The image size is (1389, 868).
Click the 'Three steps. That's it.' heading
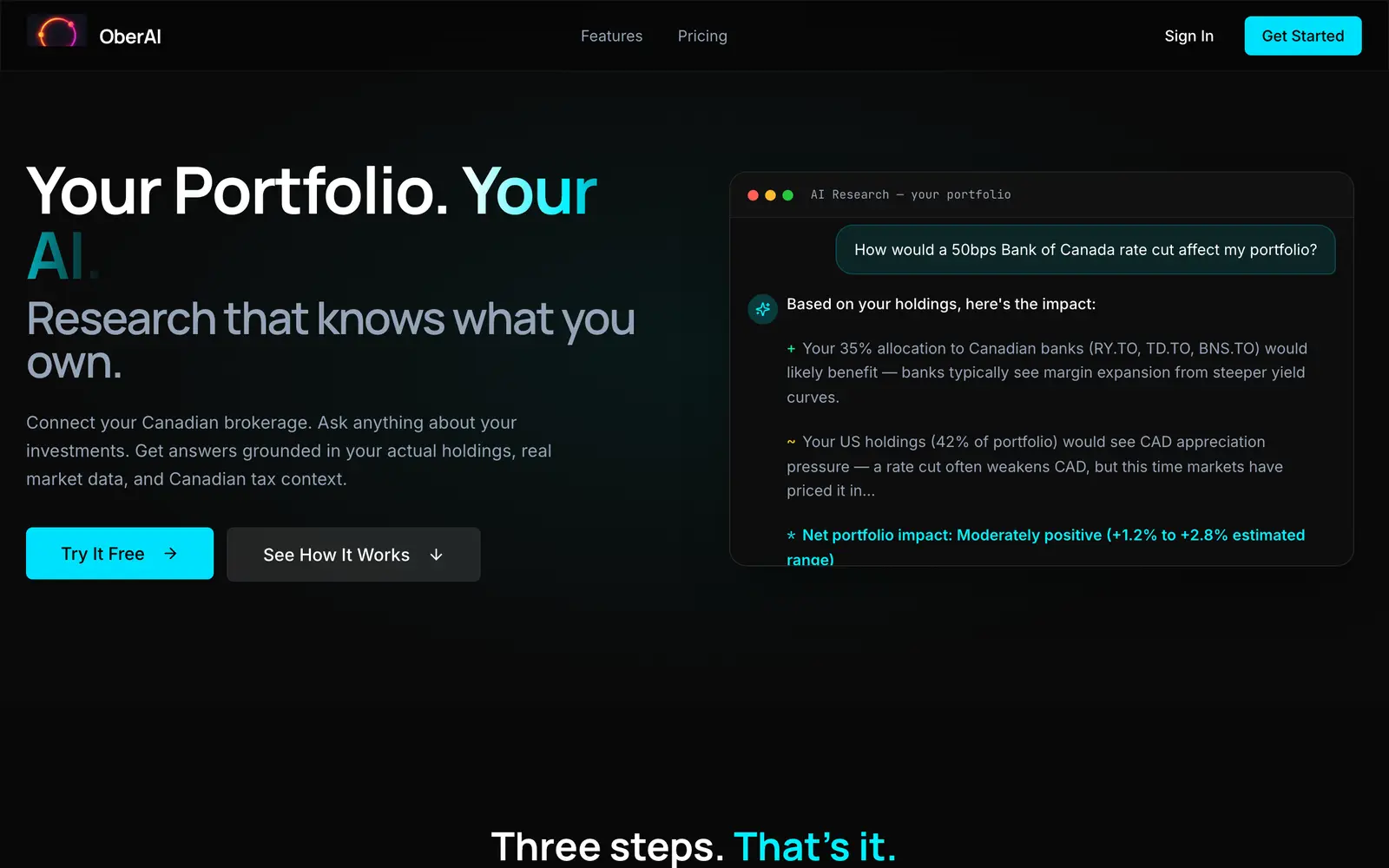tap(694, 846)
